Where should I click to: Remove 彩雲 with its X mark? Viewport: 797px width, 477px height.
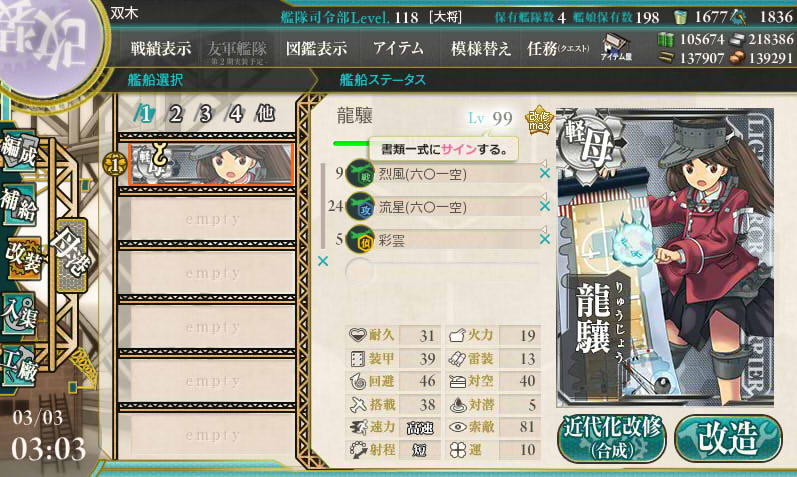pyautogui.click(x=545, y=239)
